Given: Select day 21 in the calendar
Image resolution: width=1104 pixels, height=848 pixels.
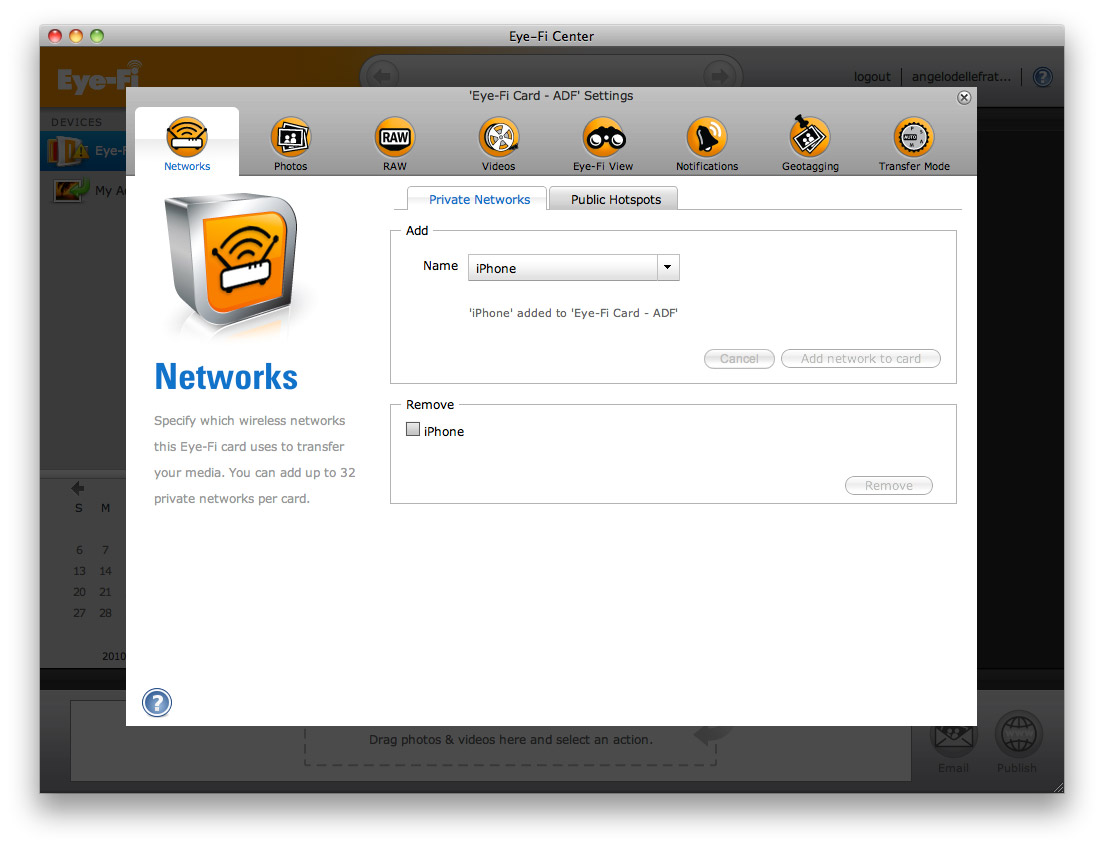Looking at the screenshot, I should [x=106, y=592].
